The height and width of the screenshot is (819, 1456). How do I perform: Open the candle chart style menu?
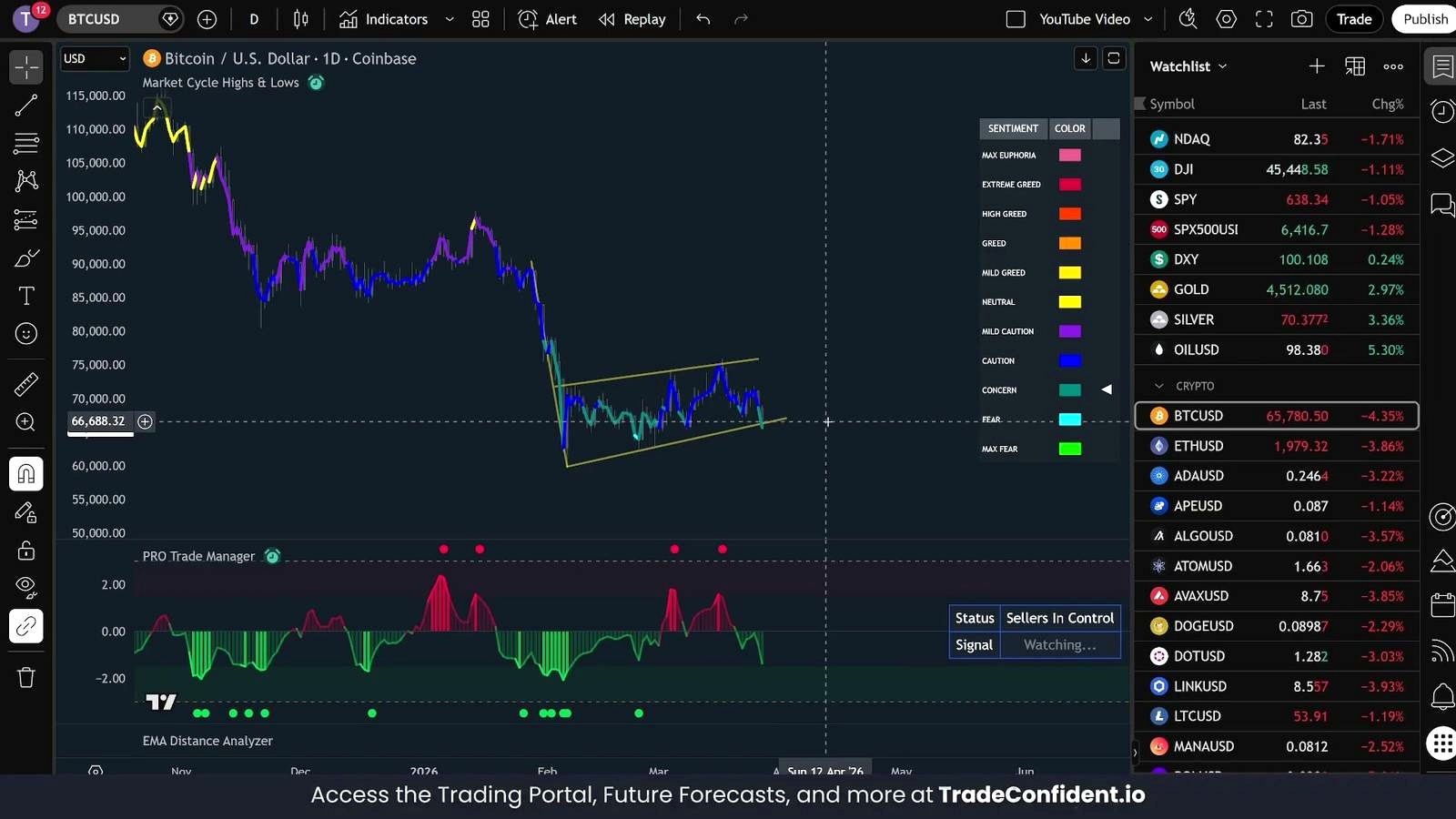click(301, 19)
